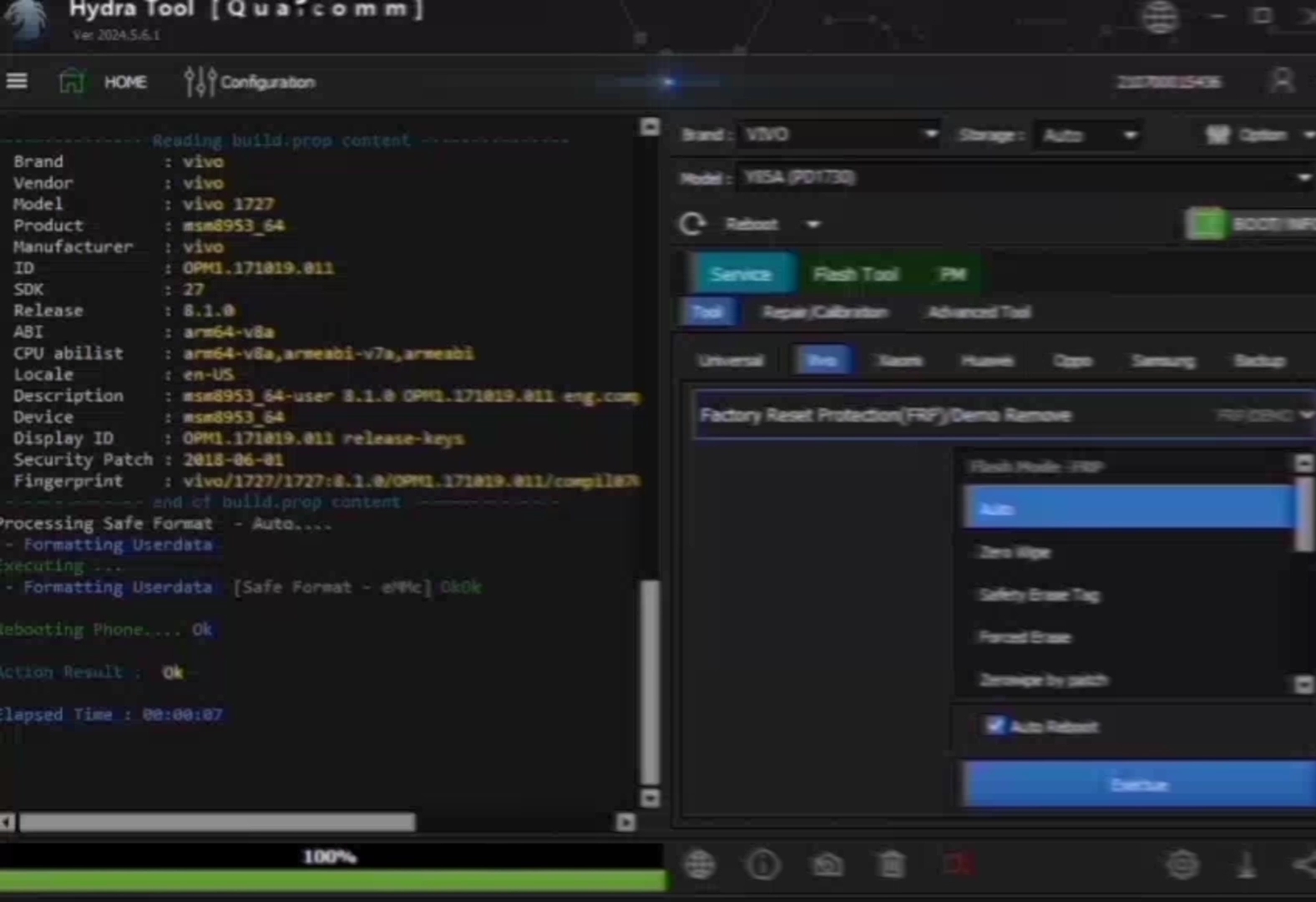Click the download arrow icon at bottom

(1246, 864)
